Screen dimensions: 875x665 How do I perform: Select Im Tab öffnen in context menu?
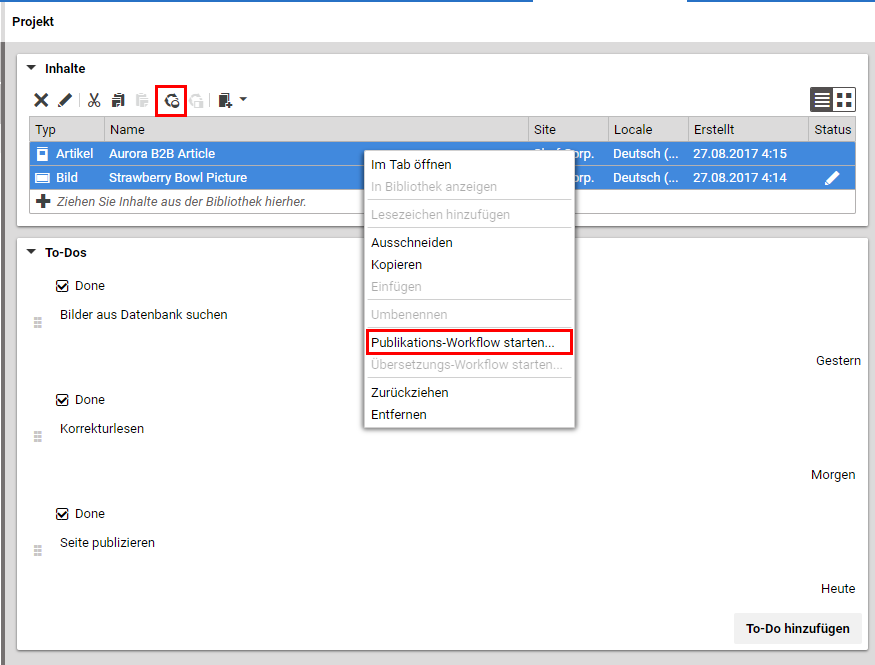(x=411, y=165)
